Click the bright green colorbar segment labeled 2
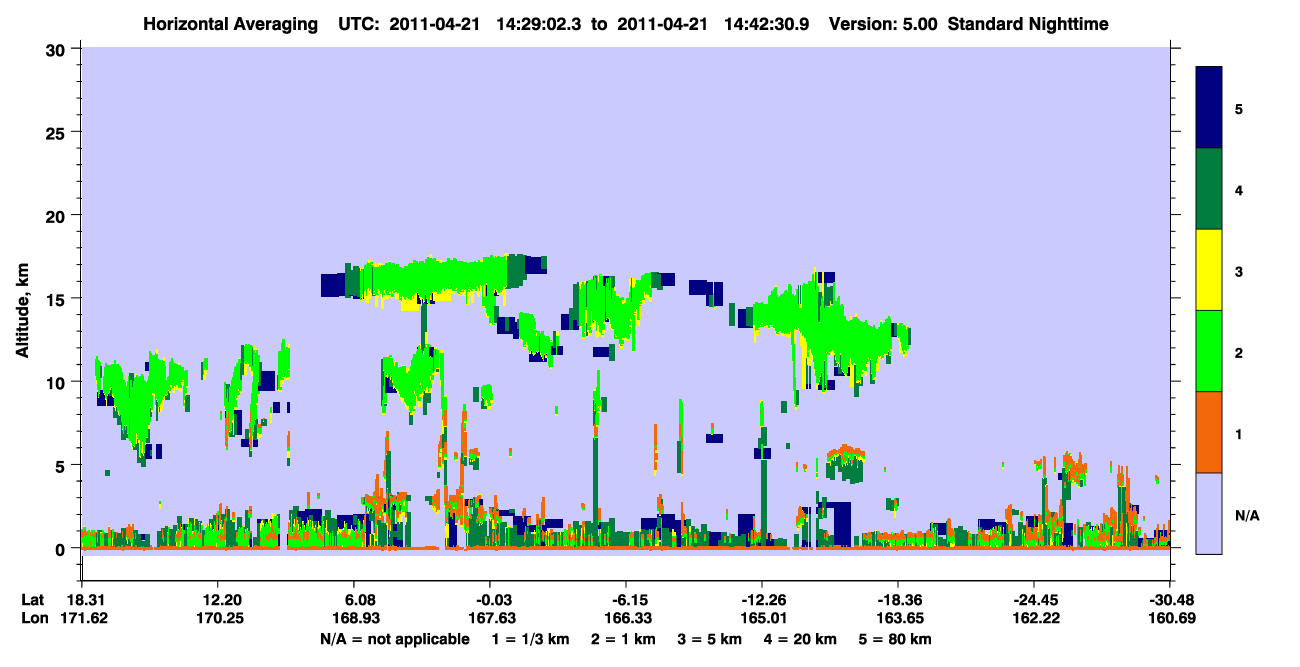Image resolution: width=1300 pixels, height=667 pixels. [x=1209, y=351]
